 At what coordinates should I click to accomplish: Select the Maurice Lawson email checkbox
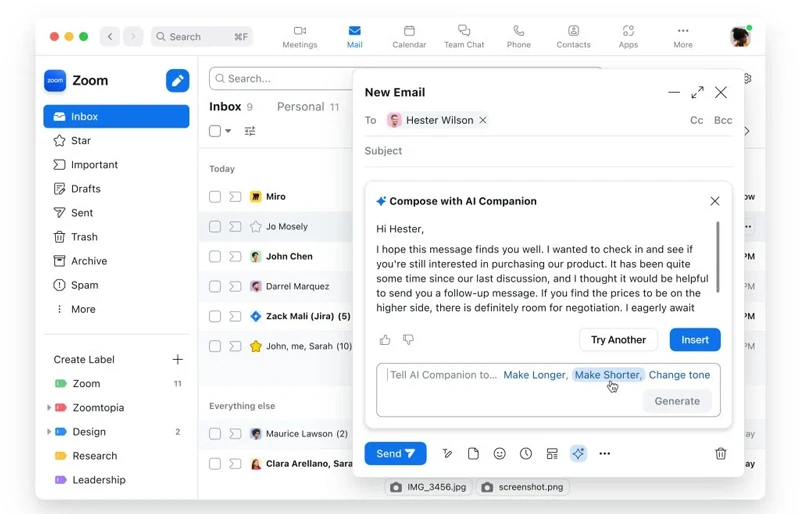click(215, 434)
